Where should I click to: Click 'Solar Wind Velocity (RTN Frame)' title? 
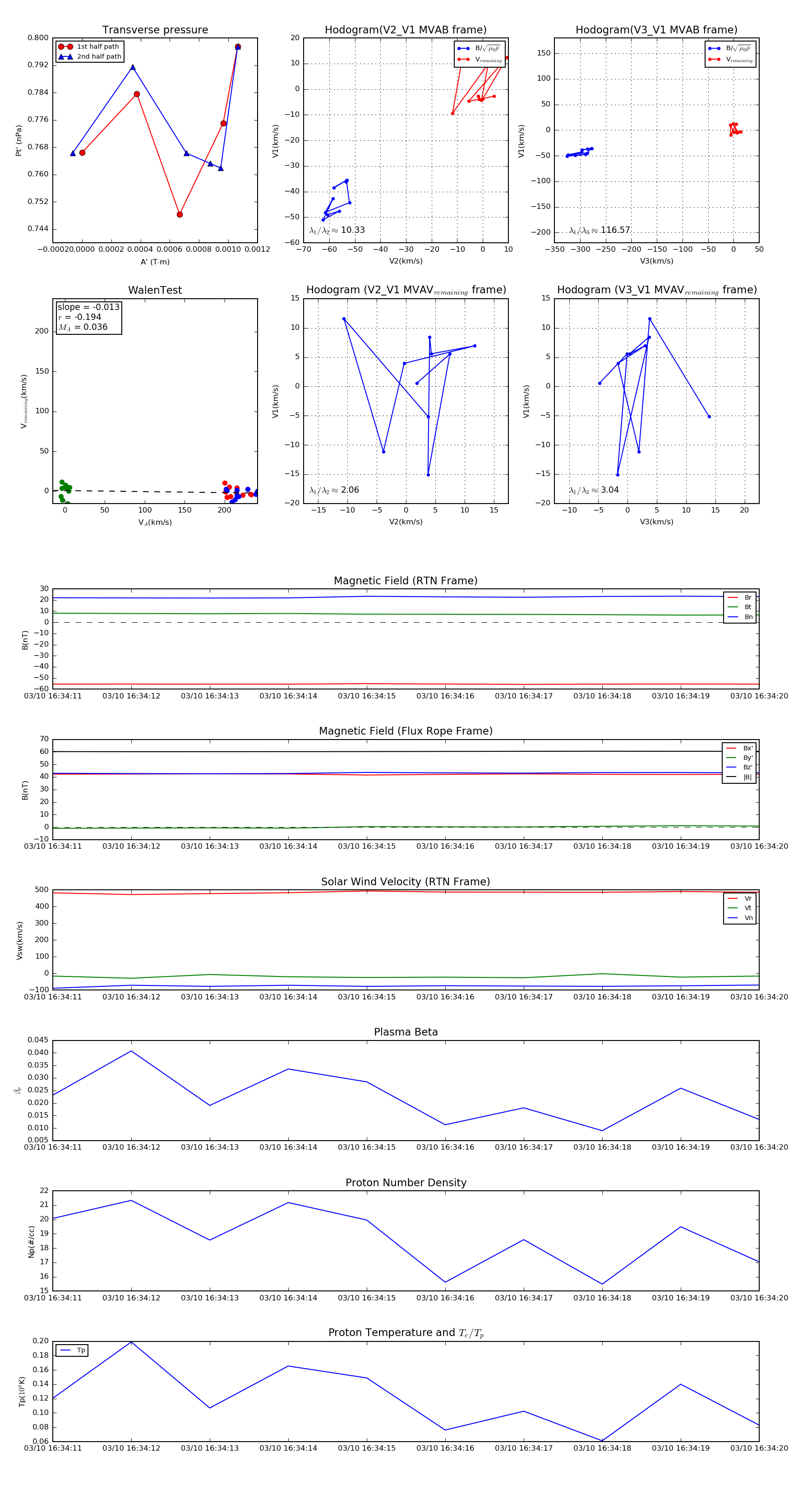click(x=406, y=882)
